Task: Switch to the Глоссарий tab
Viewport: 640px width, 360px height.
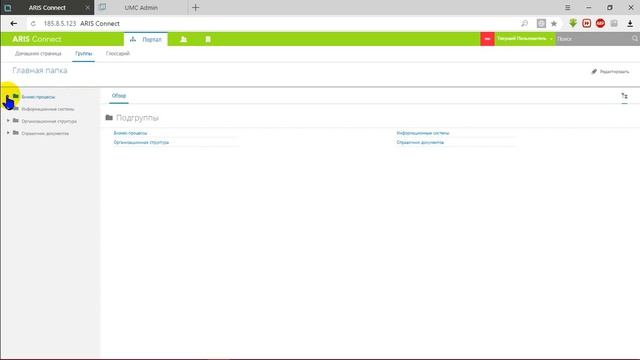Action: [x=118, y=53]
